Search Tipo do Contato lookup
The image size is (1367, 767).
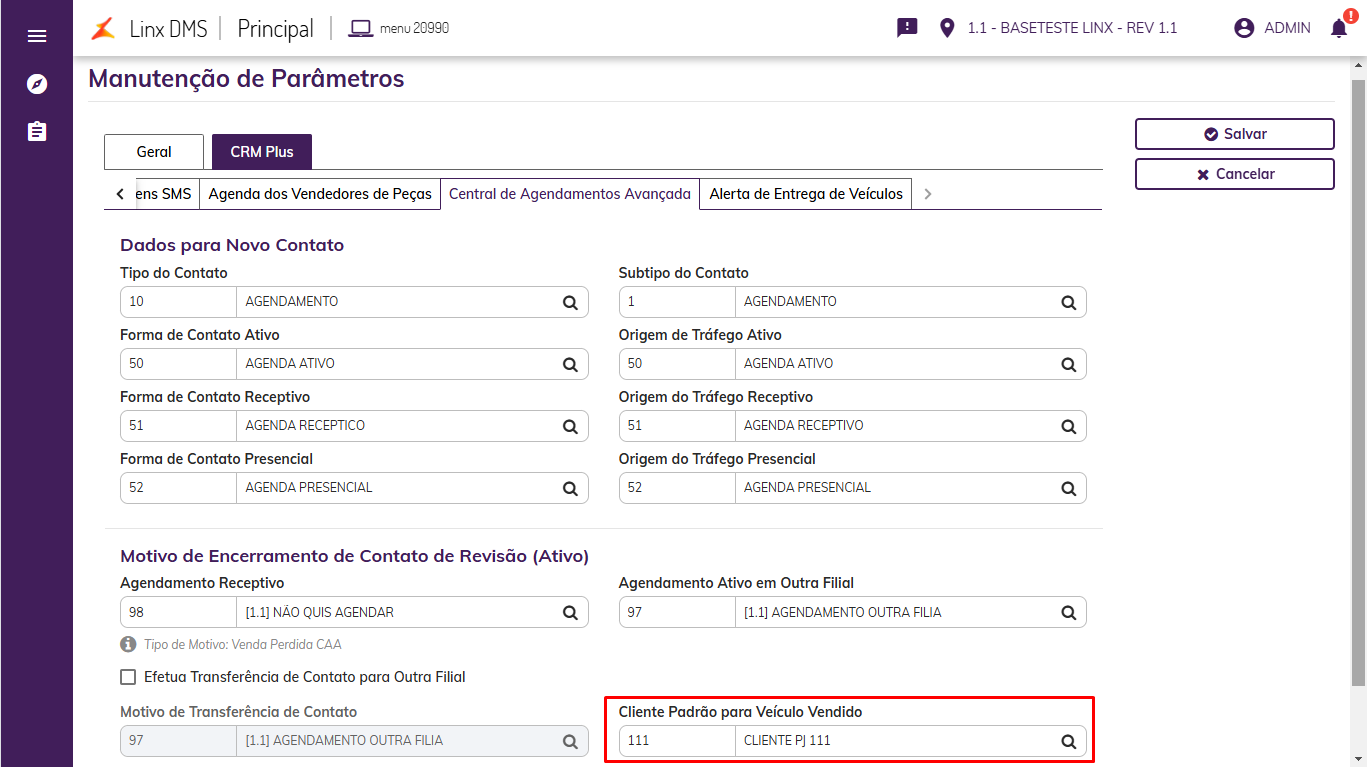point(570,303)
